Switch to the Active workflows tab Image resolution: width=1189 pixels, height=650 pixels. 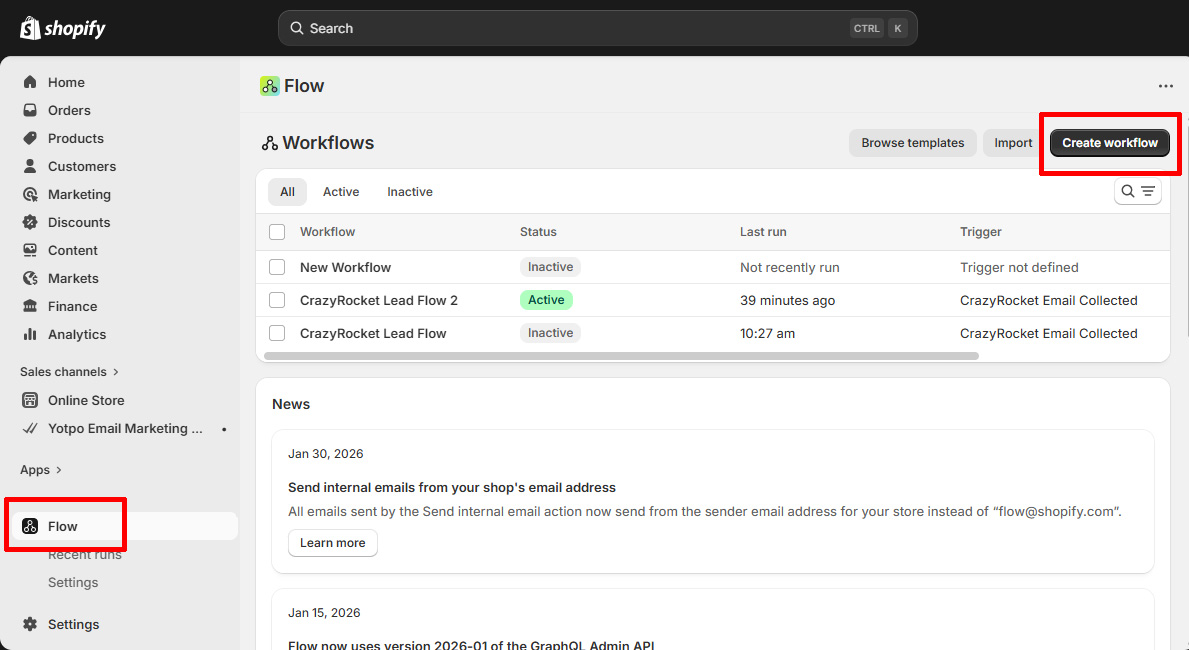click(340, 192)
